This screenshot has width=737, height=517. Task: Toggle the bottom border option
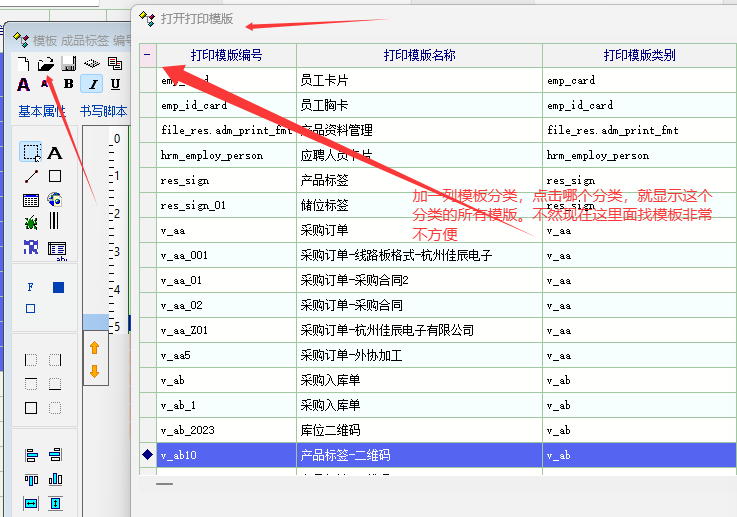[x=55, y=384]
